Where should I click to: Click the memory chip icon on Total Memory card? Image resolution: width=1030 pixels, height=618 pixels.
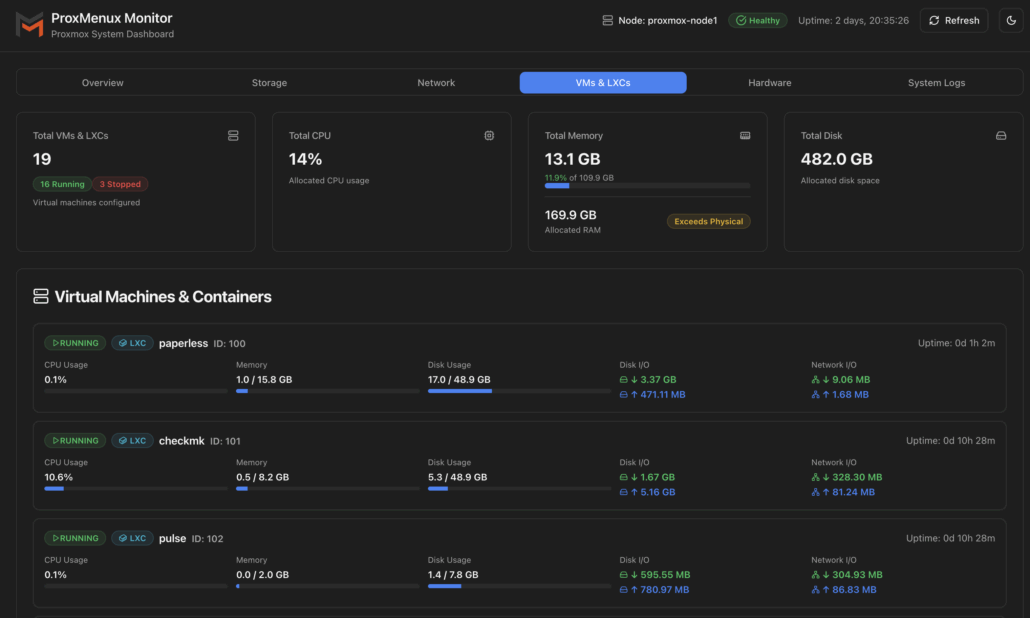click(745, 135)
